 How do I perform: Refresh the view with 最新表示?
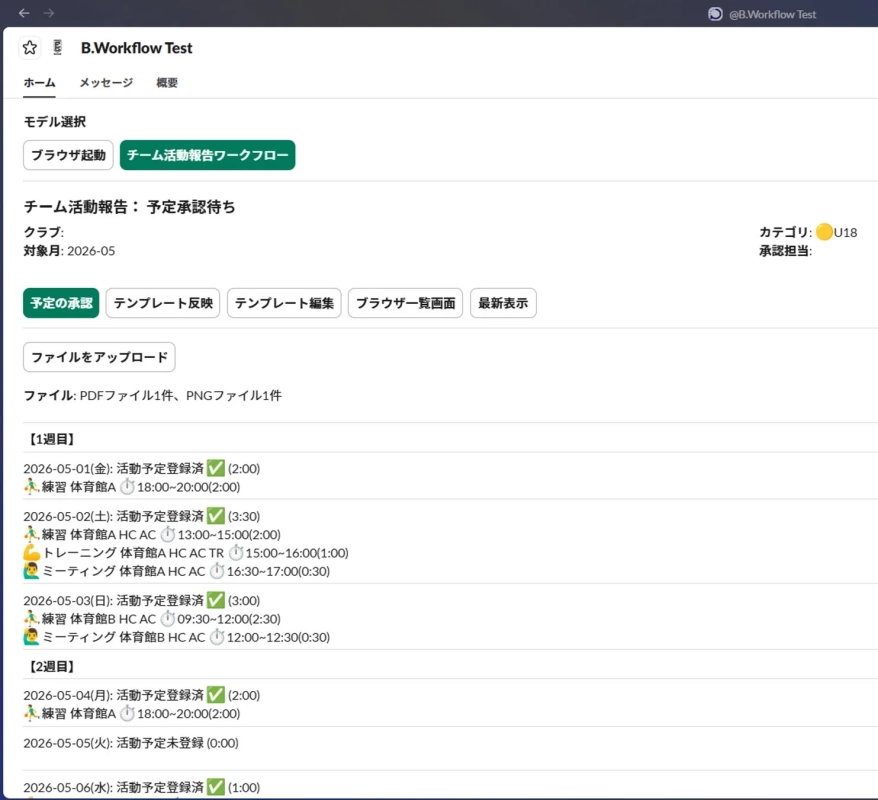coord(503,303)
